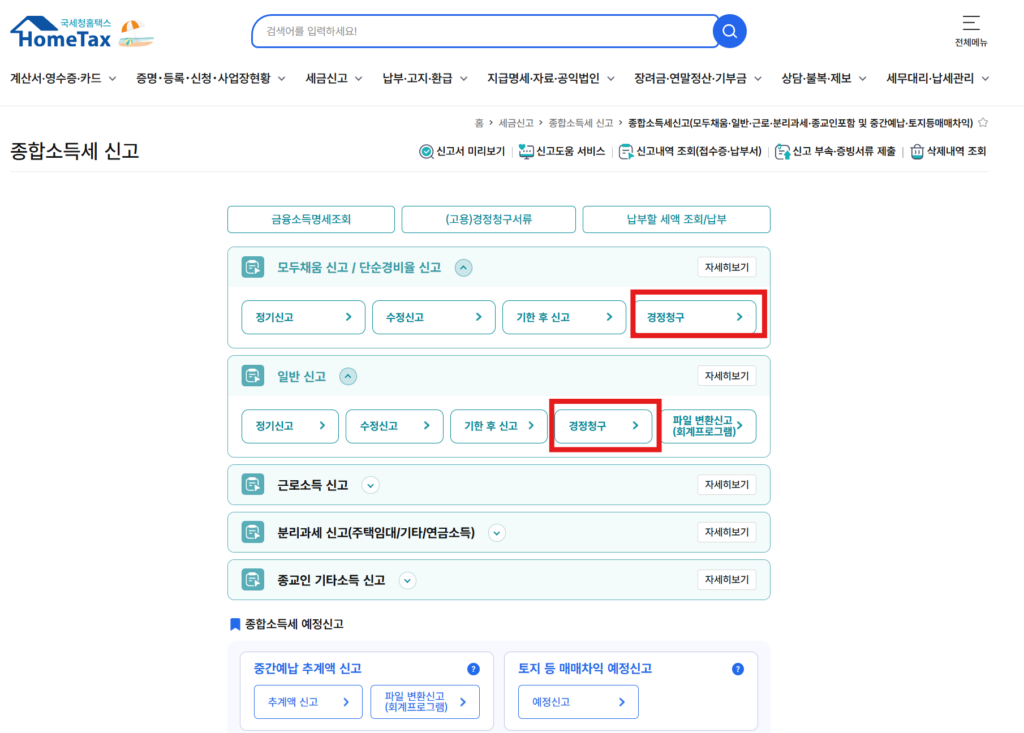
Task: Click 기한 후 신고 under 일반 신고
Action: (499, 426)
